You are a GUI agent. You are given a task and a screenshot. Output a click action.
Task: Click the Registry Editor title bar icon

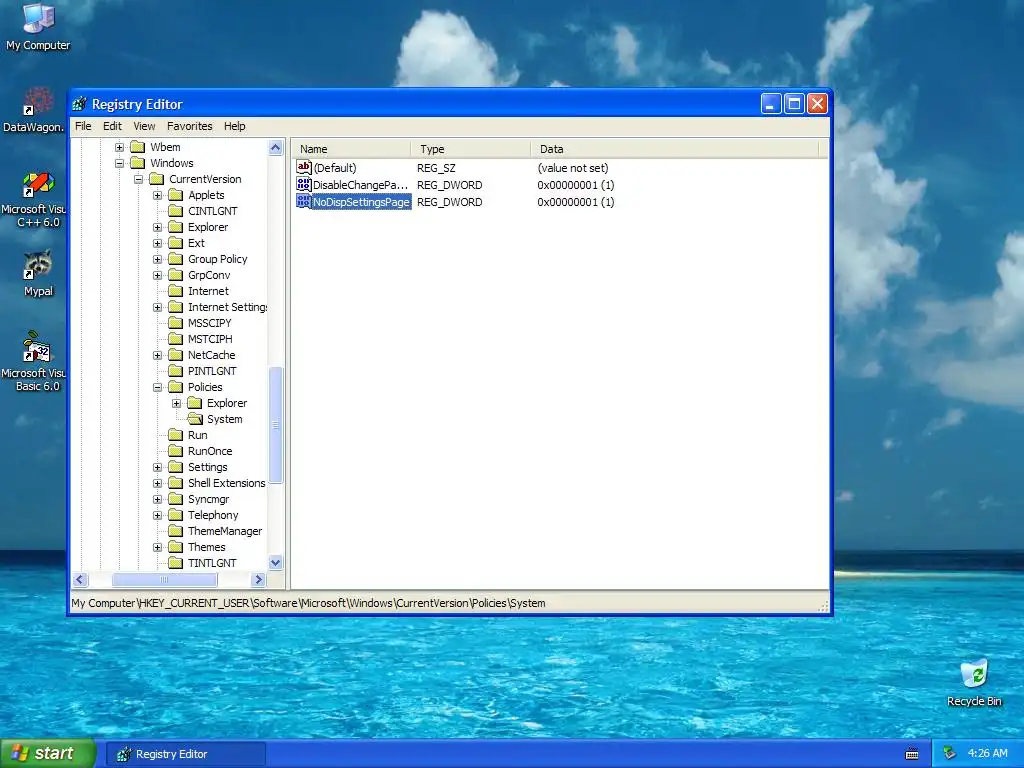(x=80, y=104)
